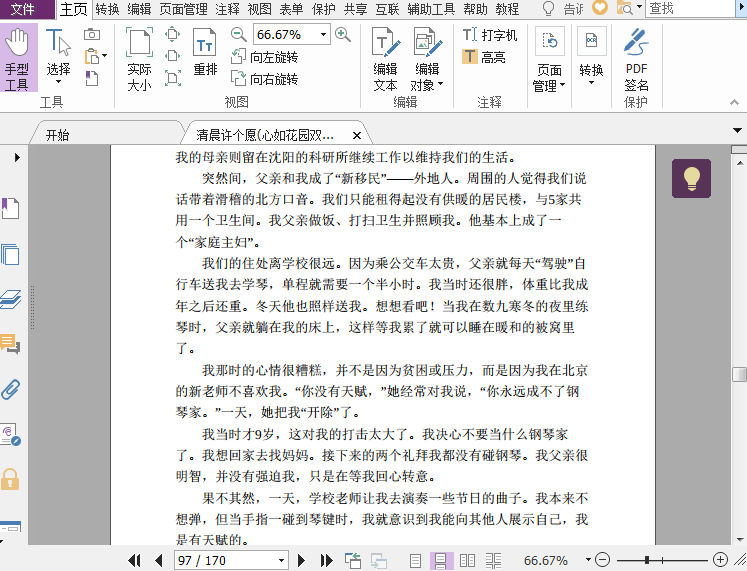Click the page number field 97 / 170

[x=225, y=561]
